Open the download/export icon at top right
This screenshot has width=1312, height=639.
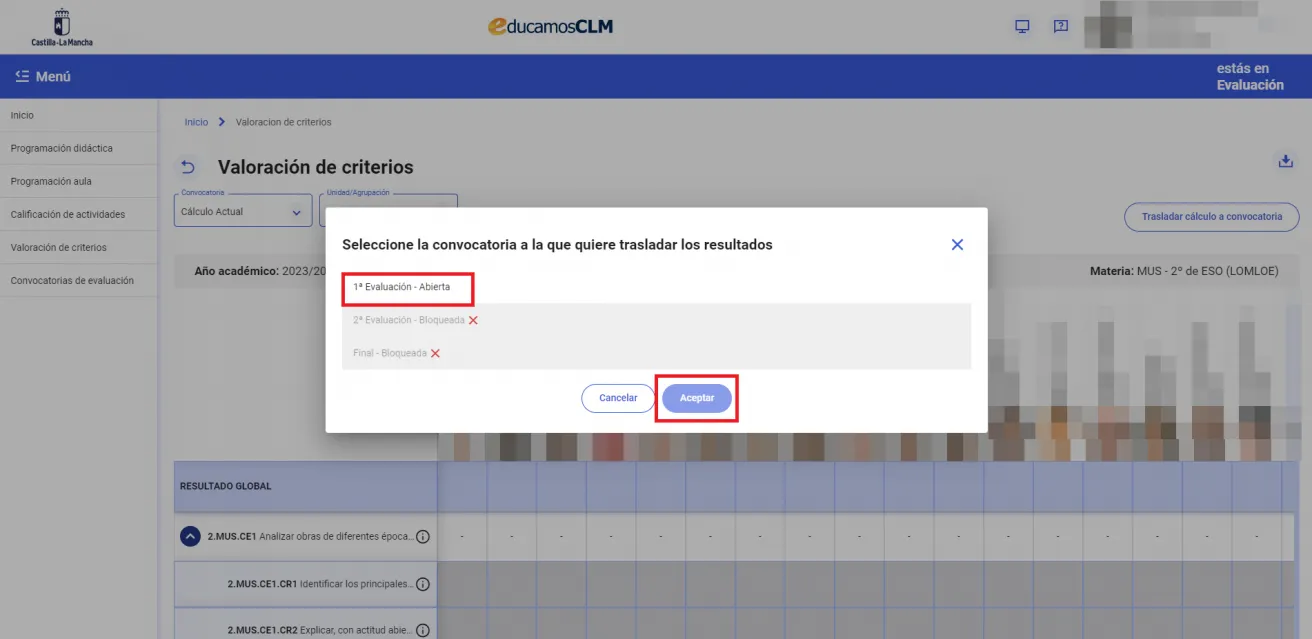click(x=1285, y=159)
